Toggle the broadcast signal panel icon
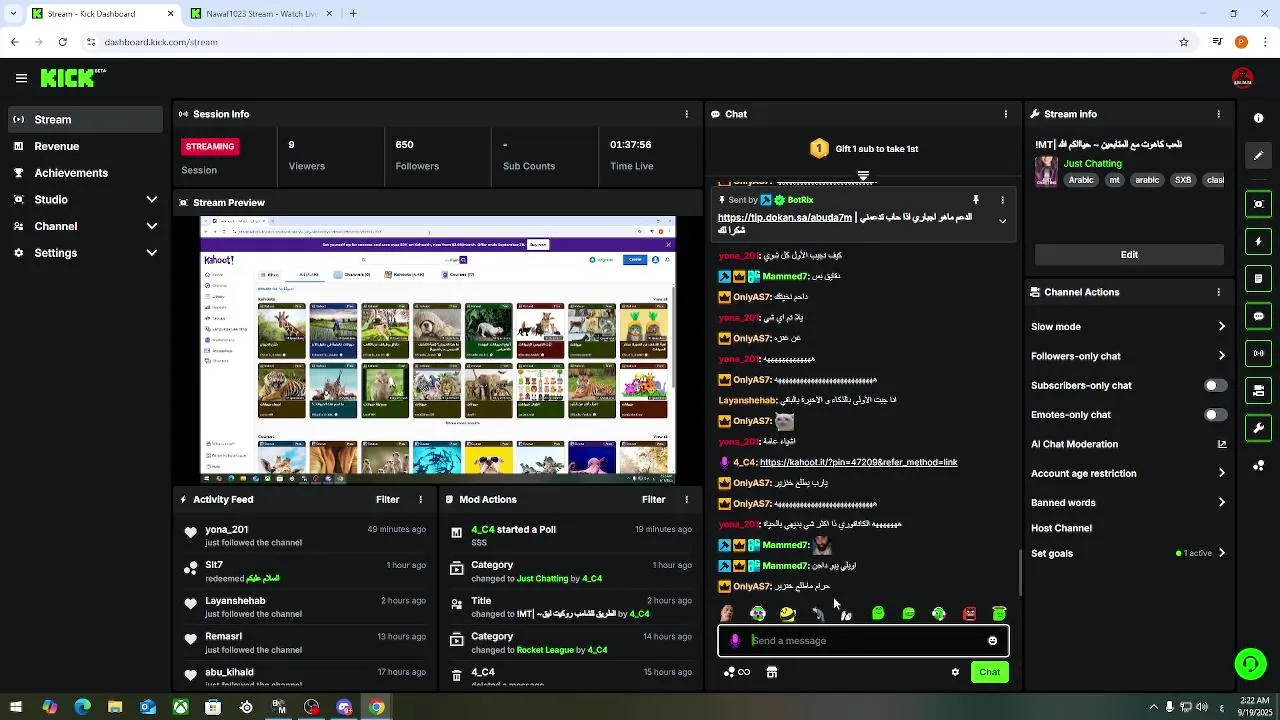This screenshot has width=1280, height=720. (1258, 353)
